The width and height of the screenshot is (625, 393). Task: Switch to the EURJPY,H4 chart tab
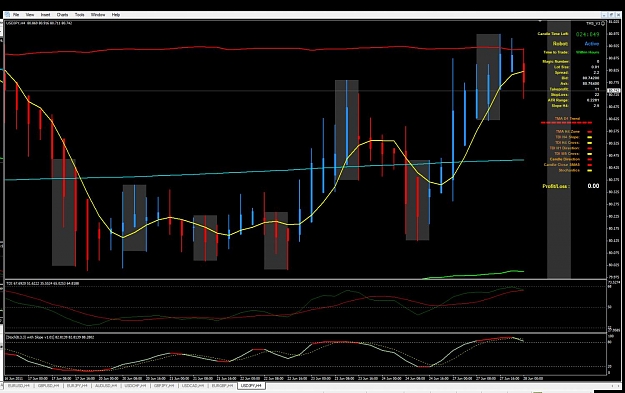77,386
